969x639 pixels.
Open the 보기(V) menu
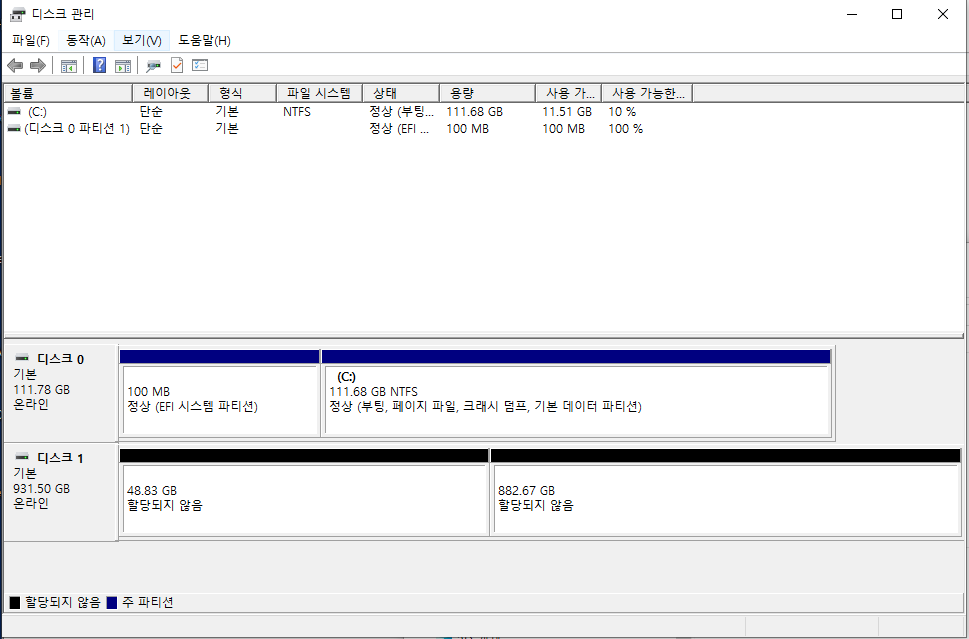click(x=141, y=40)
